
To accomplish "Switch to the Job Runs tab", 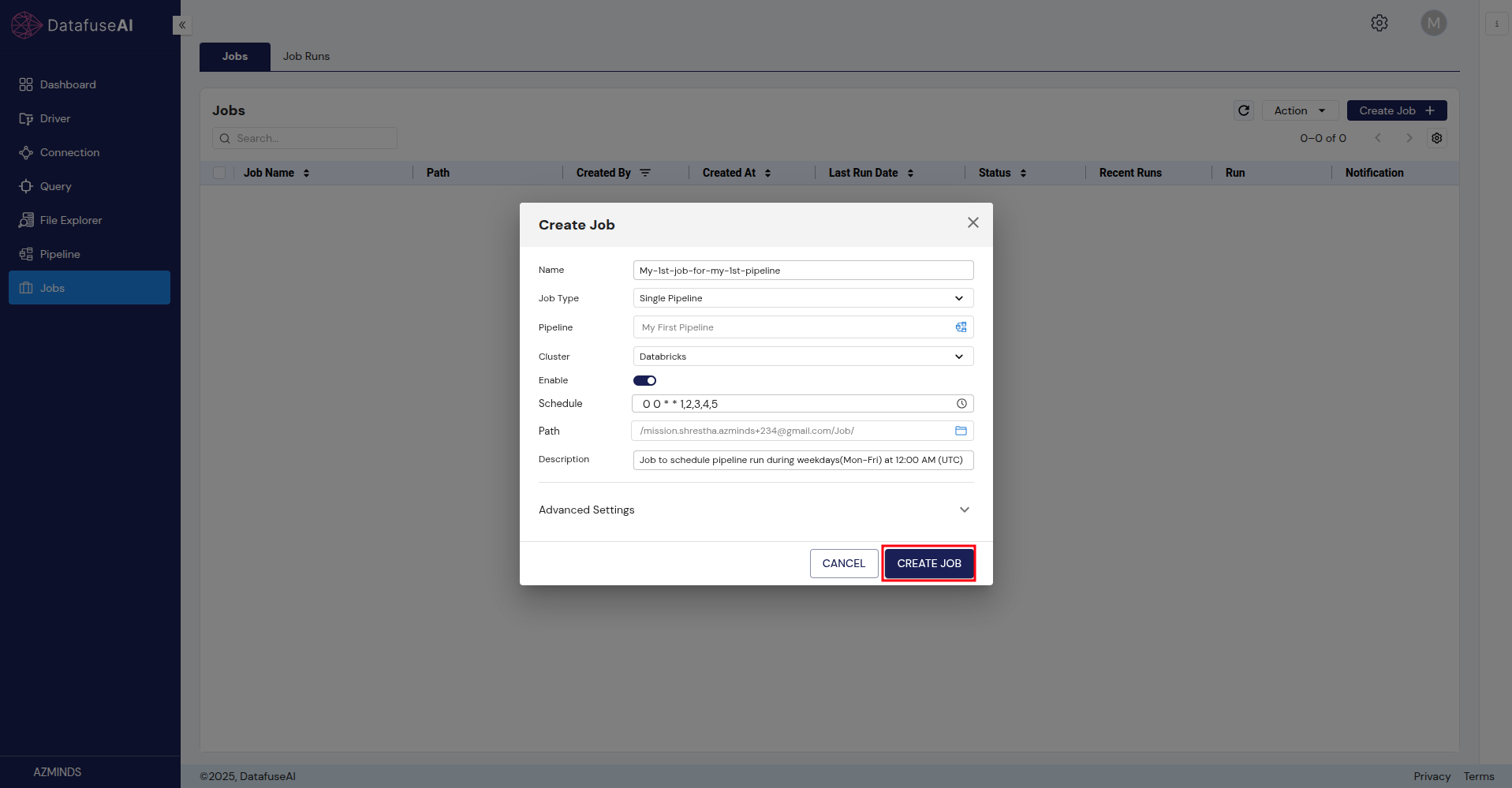I will (x=306, y=56).
